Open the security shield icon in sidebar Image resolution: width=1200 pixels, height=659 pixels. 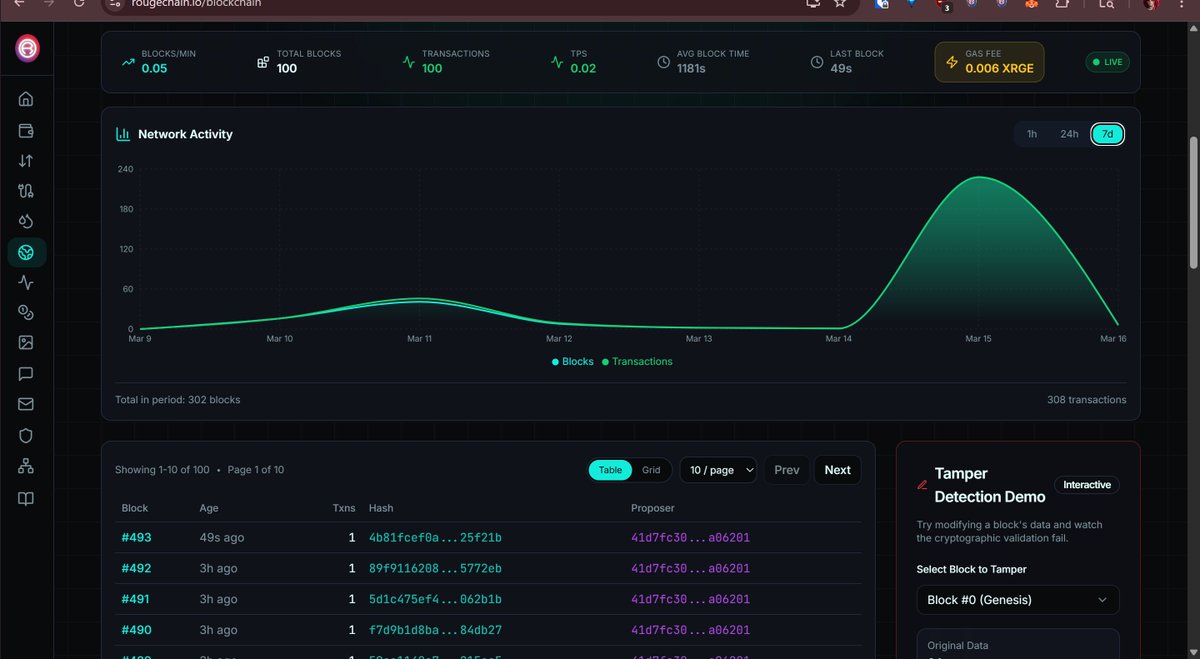coord(25,434)
